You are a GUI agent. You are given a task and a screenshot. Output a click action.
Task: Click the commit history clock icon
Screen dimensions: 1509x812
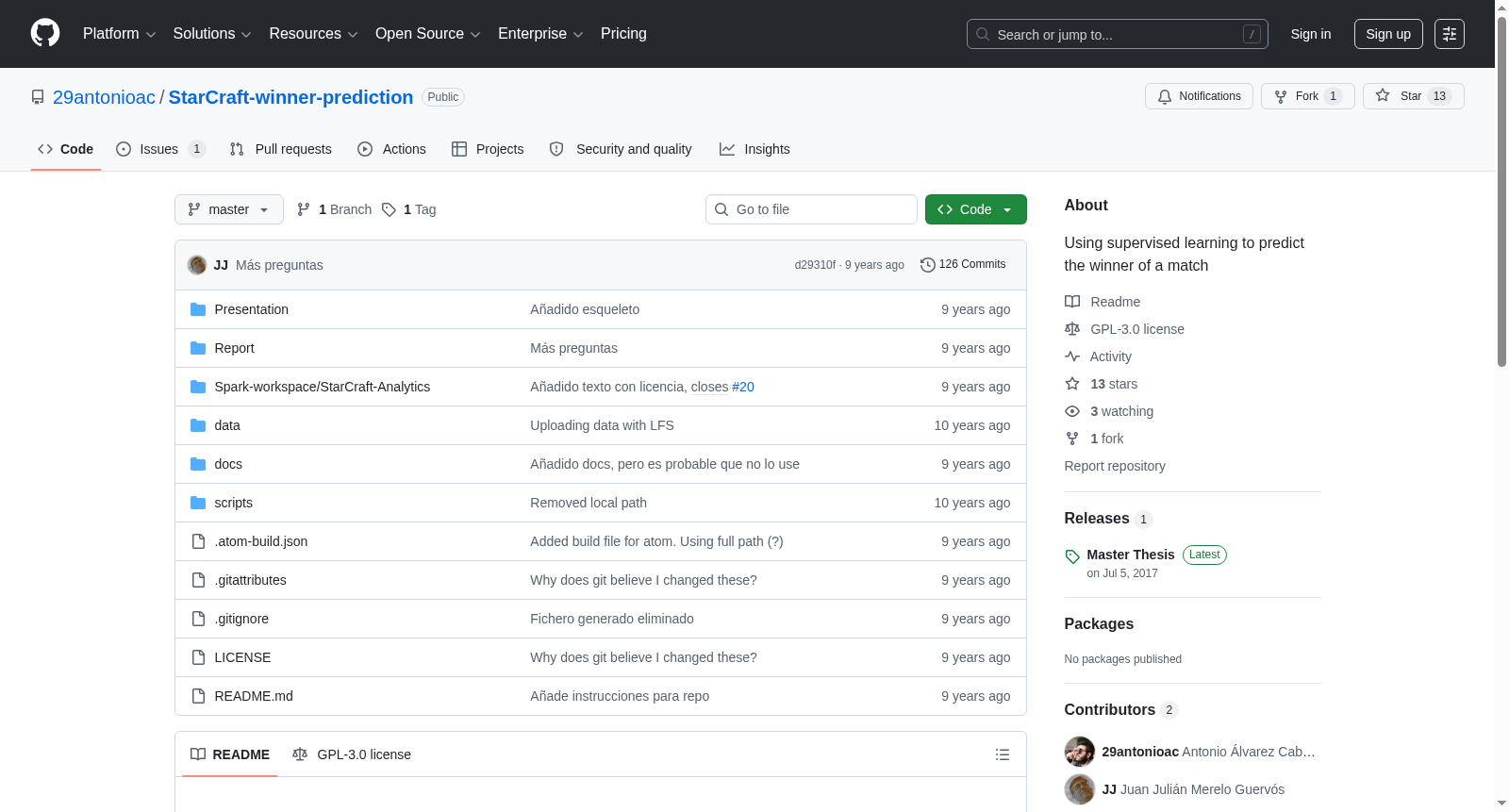pyautogui.click(x=928, y=265)
